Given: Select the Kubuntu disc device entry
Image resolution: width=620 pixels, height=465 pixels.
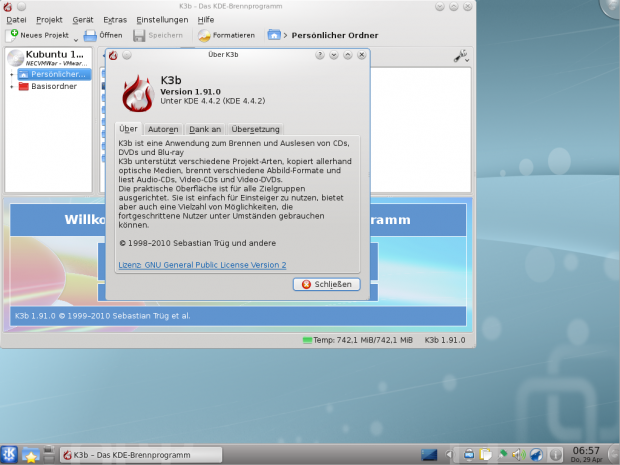Looking at the screenshot, I should coord(49,57).
